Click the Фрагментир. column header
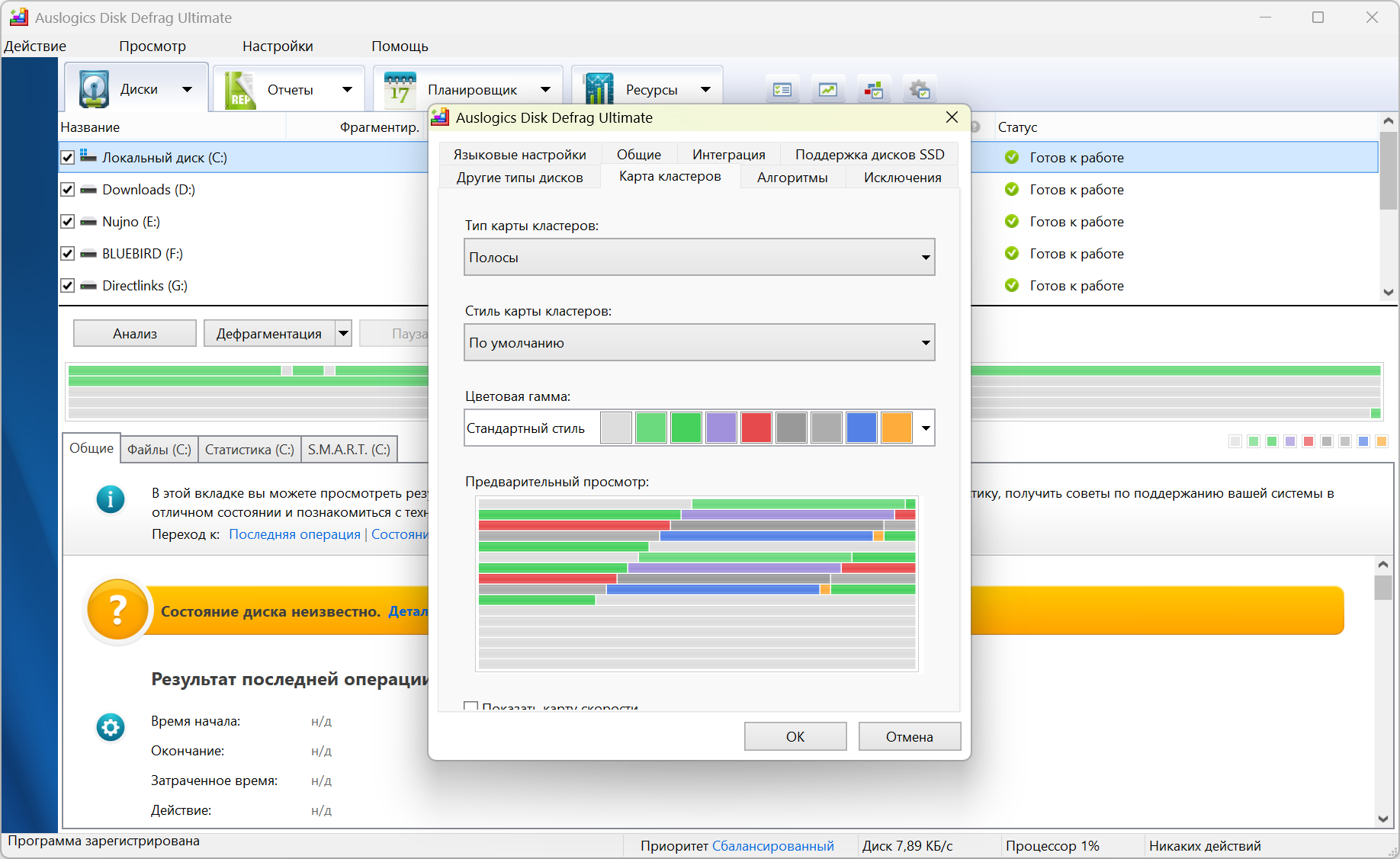 pos(379,127)
